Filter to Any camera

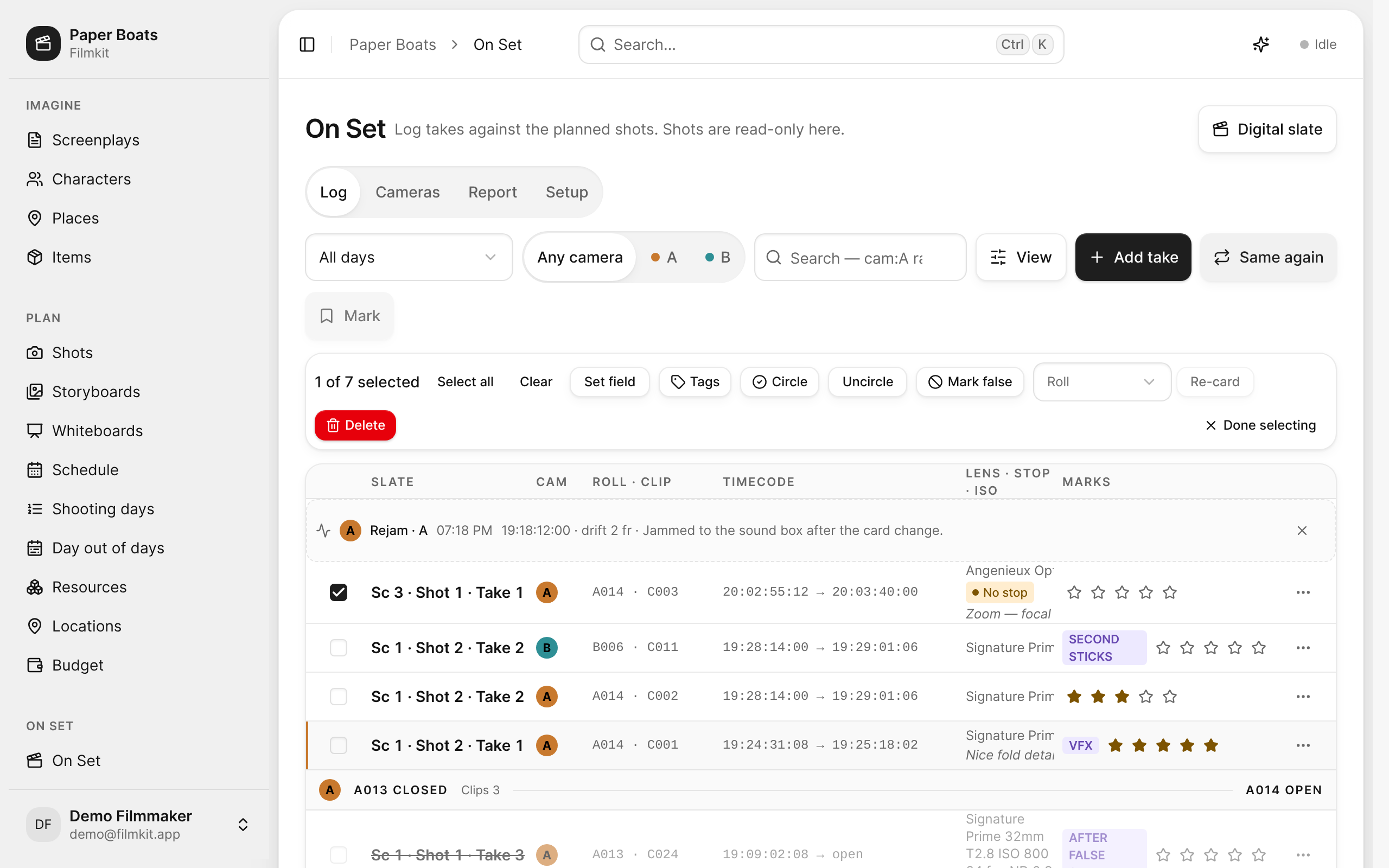click(579, 257)
